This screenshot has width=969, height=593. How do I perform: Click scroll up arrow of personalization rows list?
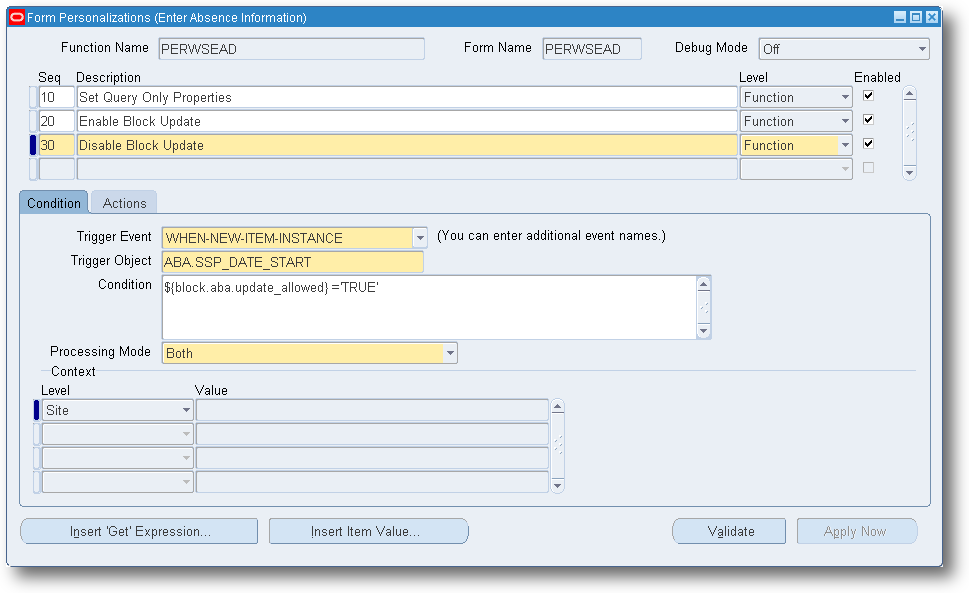pos(909,94)
